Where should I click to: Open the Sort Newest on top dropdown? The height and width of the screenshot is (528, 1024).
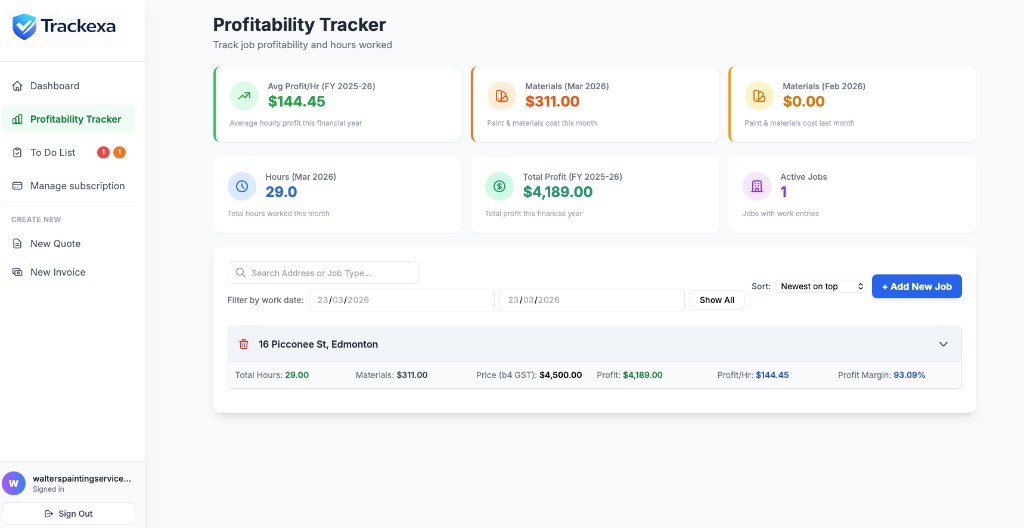coord(821,286)
